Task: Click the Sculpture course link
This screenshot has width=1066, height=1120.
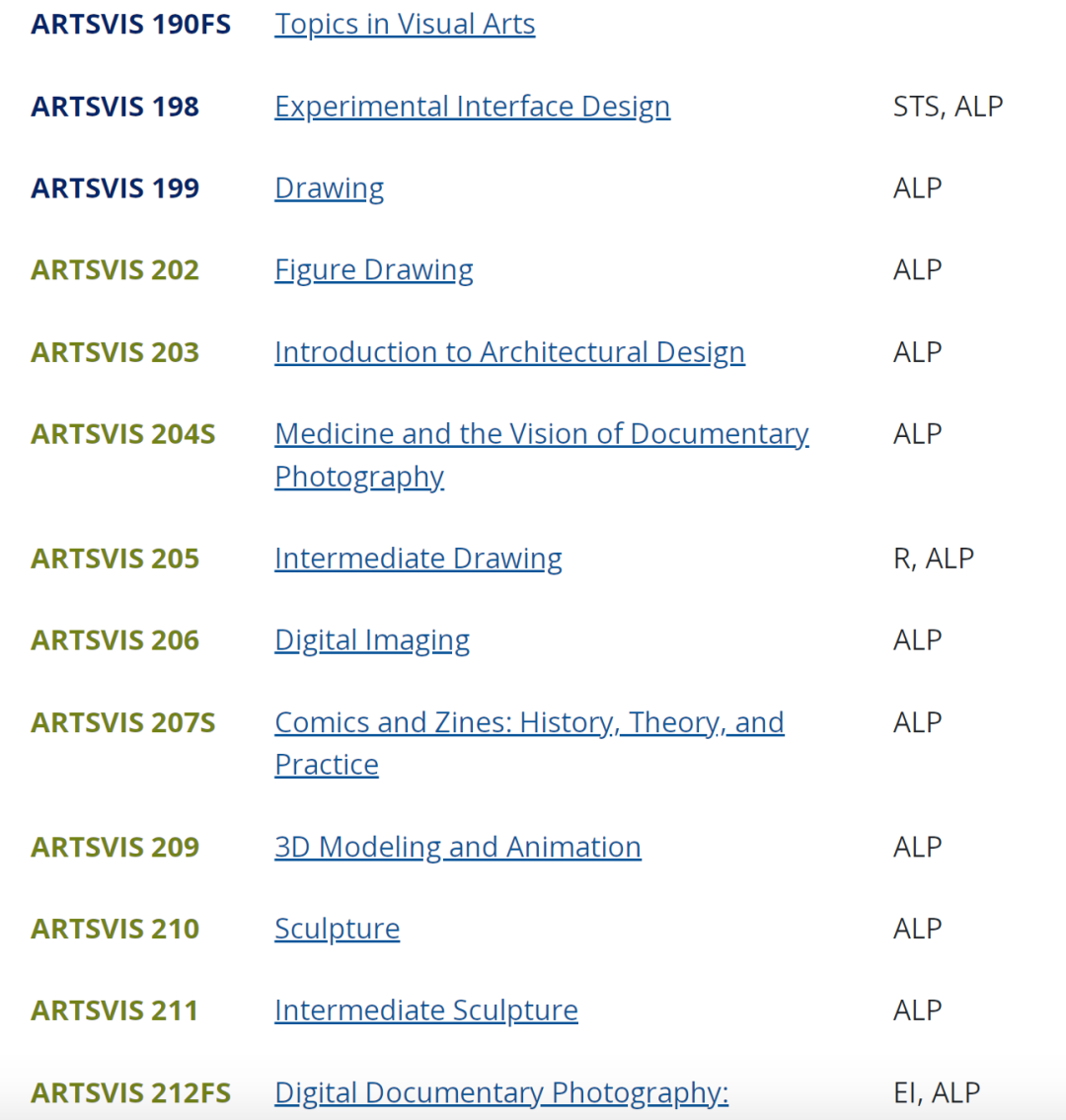Action: (x=337, y=929)
